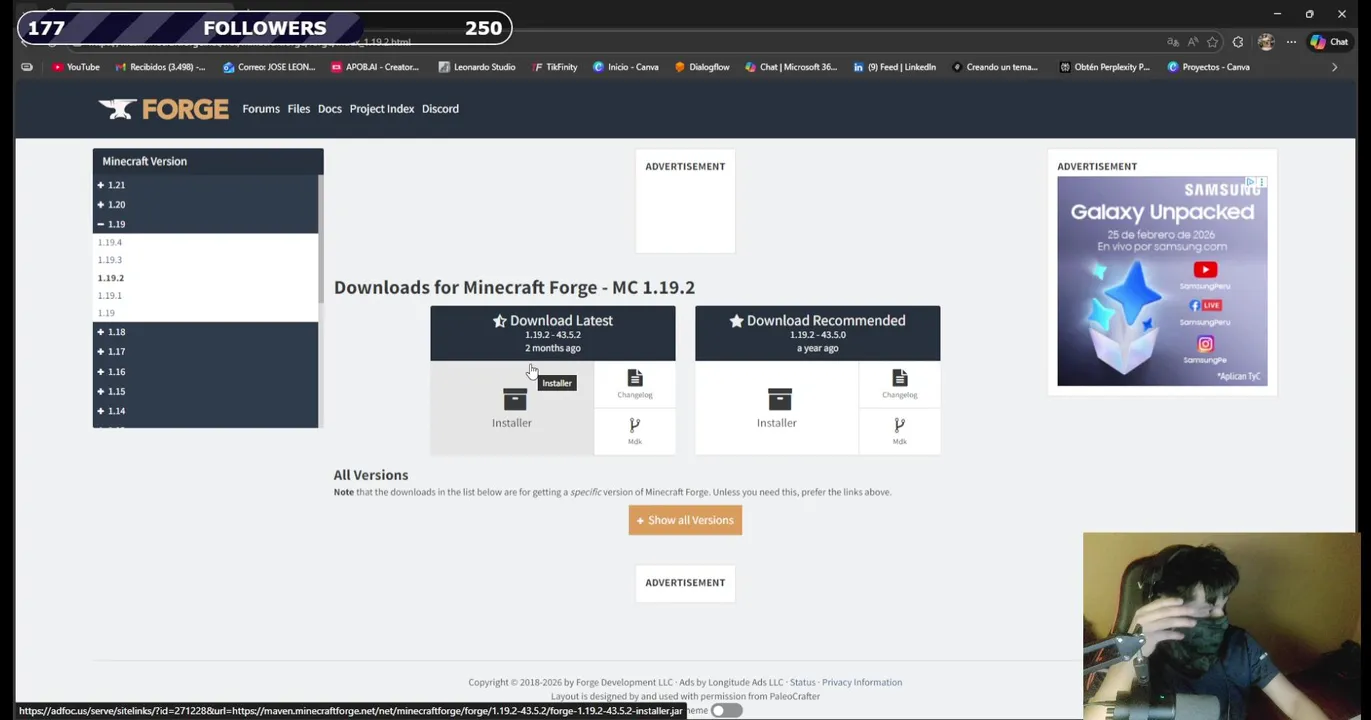Select version 1.19.3 in the list
Screen dimensions: 1371x720
(x=110, y=260)
